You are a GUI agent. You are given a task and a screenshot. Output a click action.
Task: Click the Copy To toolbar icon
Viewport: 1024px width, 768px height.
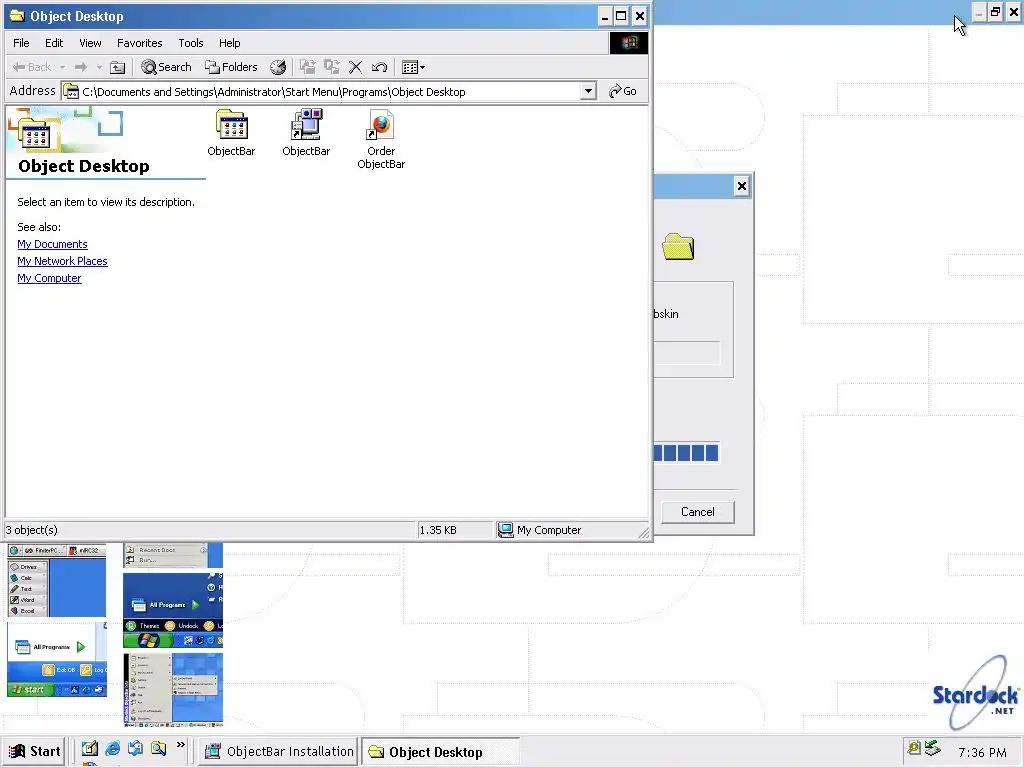pos(332,67)
